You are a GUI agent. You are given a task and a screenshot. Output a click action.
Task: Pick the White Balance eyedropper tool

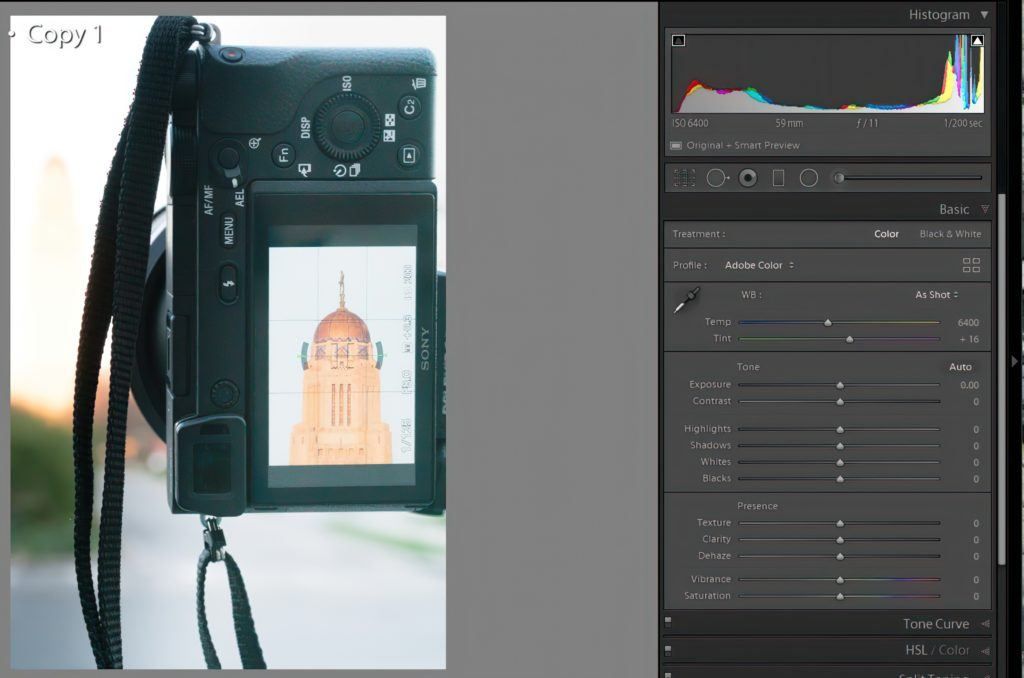[x=687, y=300]
